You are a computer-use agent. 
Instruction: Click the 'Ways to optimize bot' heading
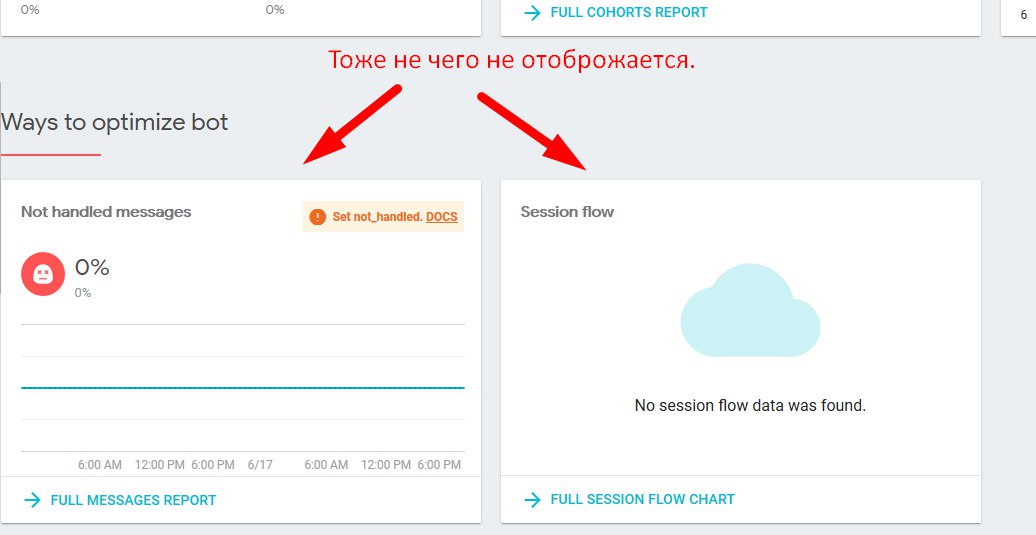point(114,122)
